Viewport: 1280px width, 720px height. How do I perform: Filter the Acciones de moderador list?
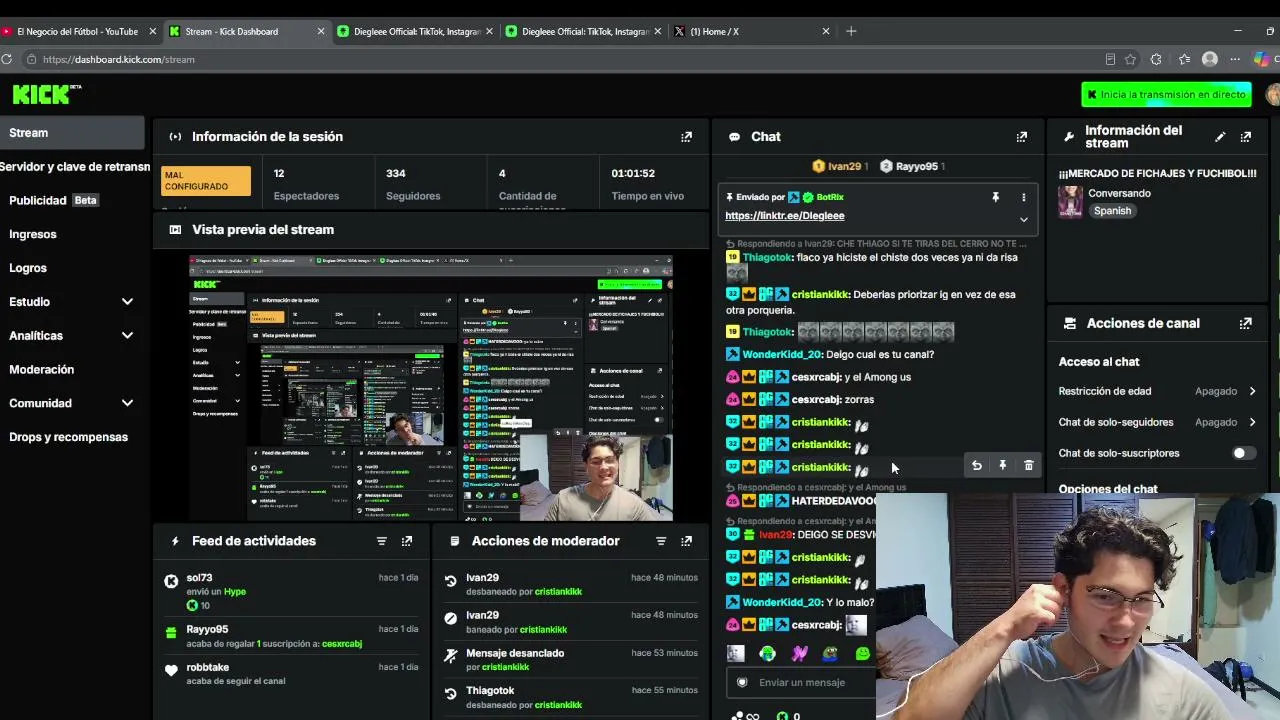(660, 541)
